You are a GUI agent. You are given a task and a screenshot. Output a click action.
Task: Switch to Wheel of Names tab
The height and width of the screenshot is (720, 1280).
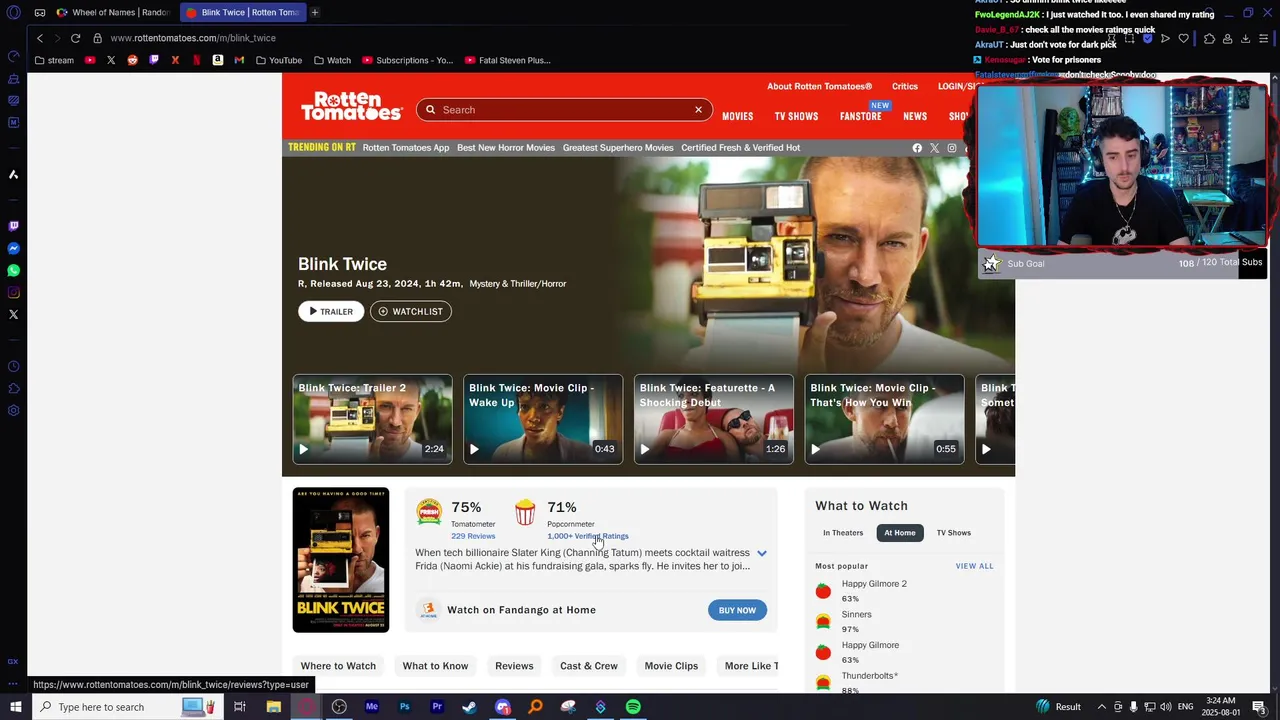112,12
